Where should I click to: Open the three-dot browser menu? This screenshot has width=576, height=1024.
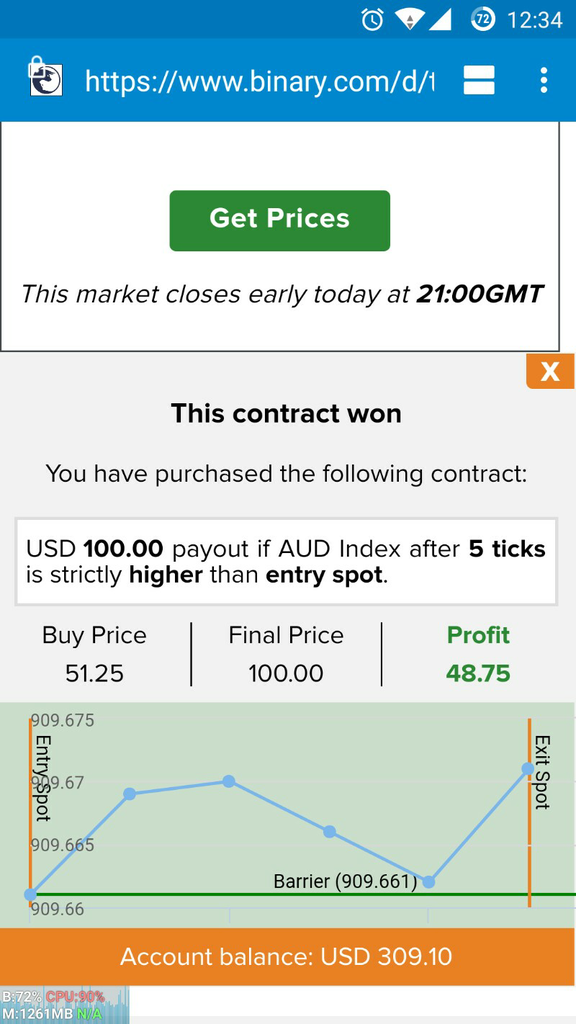543,80
